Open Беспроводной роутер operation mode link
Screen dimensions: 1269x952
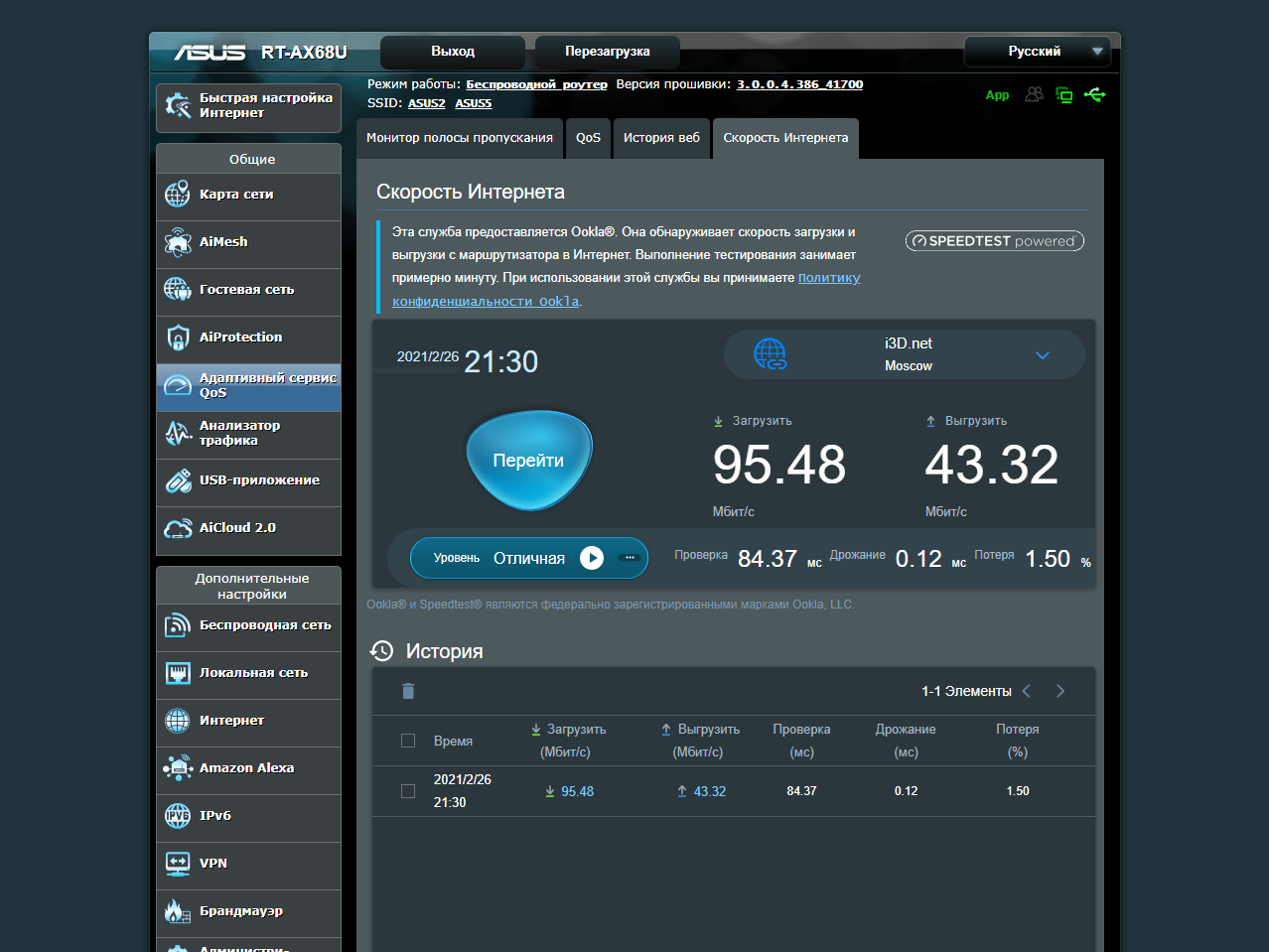pyautogui.click(x=536, y=84)
